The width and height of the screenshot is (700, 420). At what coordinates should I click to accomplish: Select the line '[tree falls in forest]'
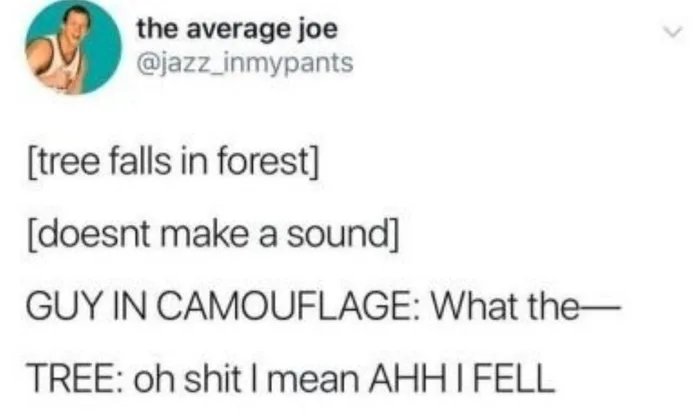click(174, 162)
